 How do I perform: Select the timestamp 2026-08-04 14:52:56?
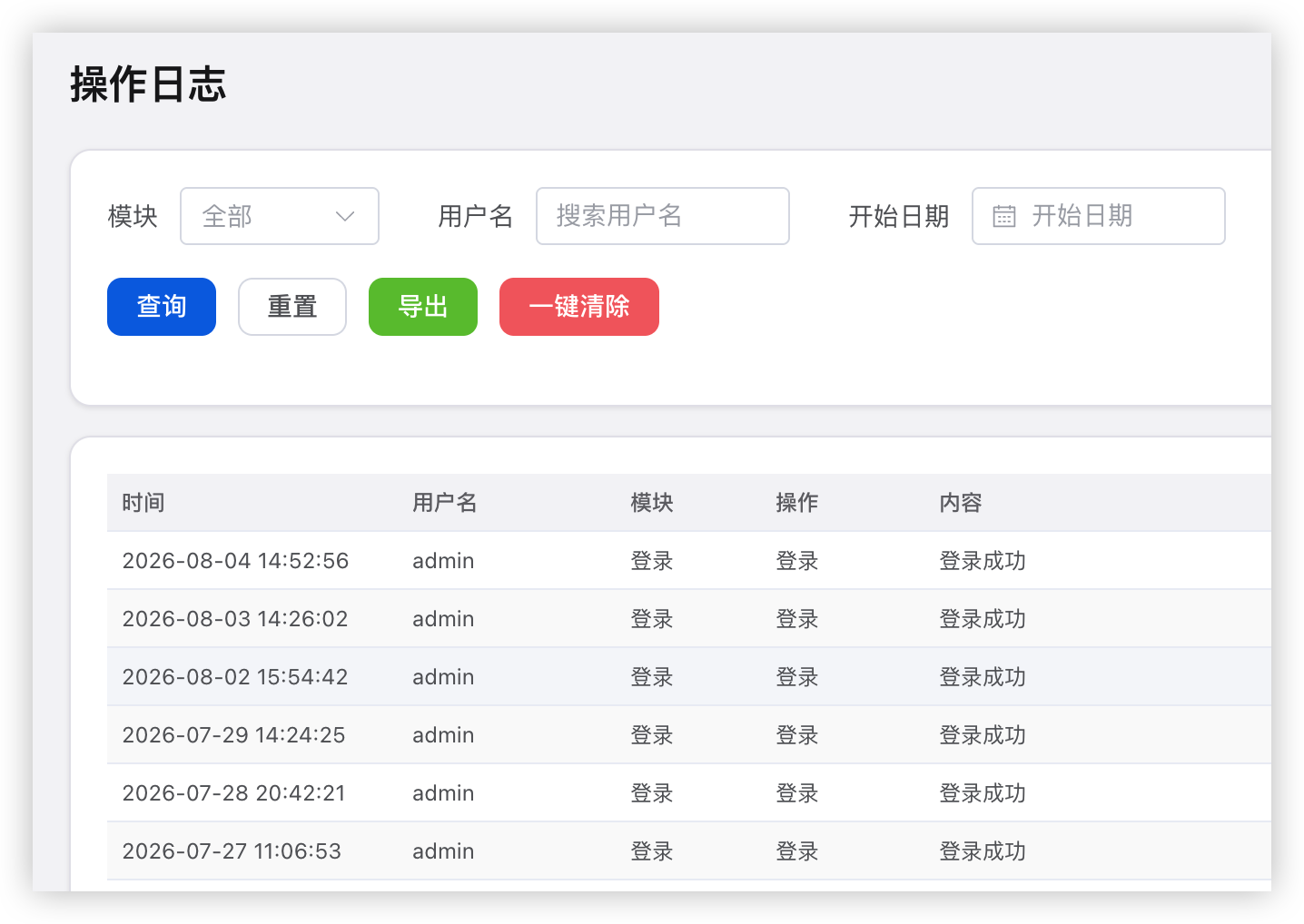coord(235,561)
